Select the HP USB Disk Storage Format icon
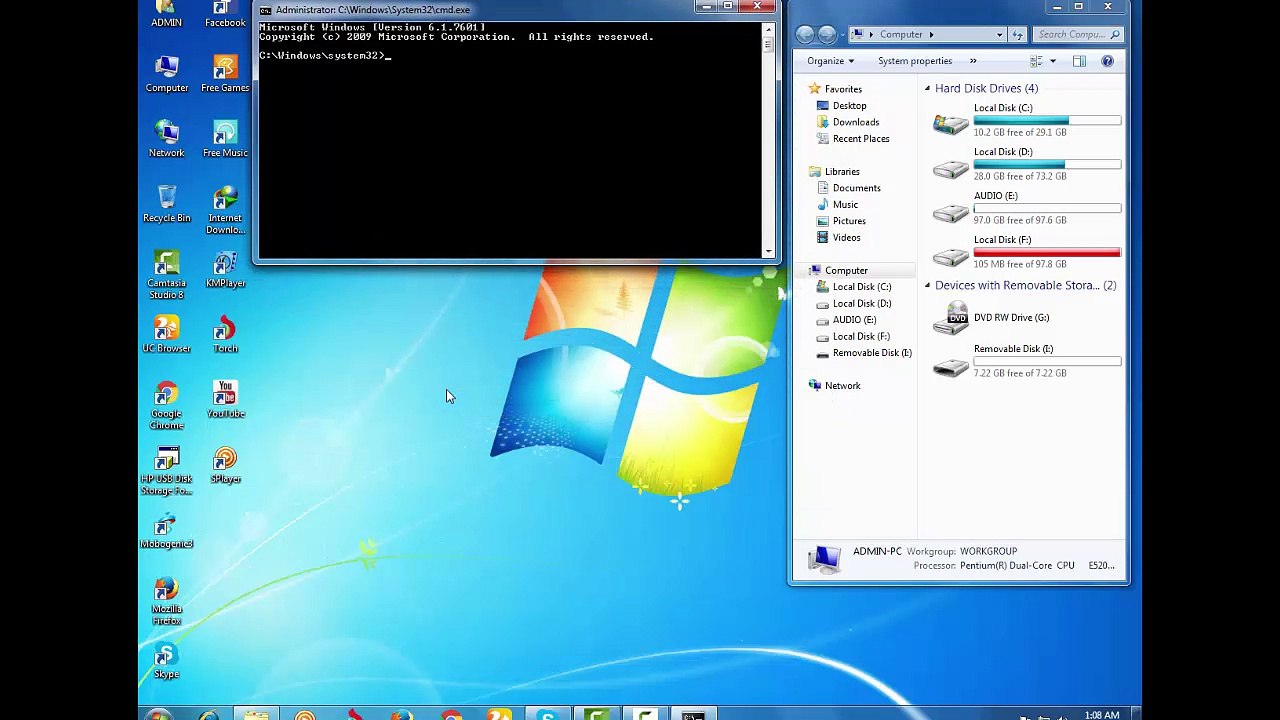This screenshot has width=1280, height=720. click(167, 470)
